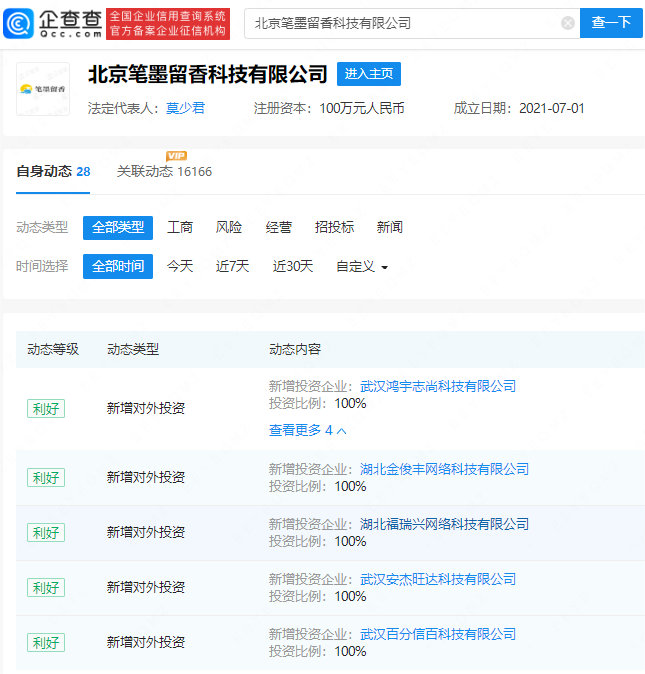Choose 近7天 time filter

pyautogui.click(x=232, y=267)
